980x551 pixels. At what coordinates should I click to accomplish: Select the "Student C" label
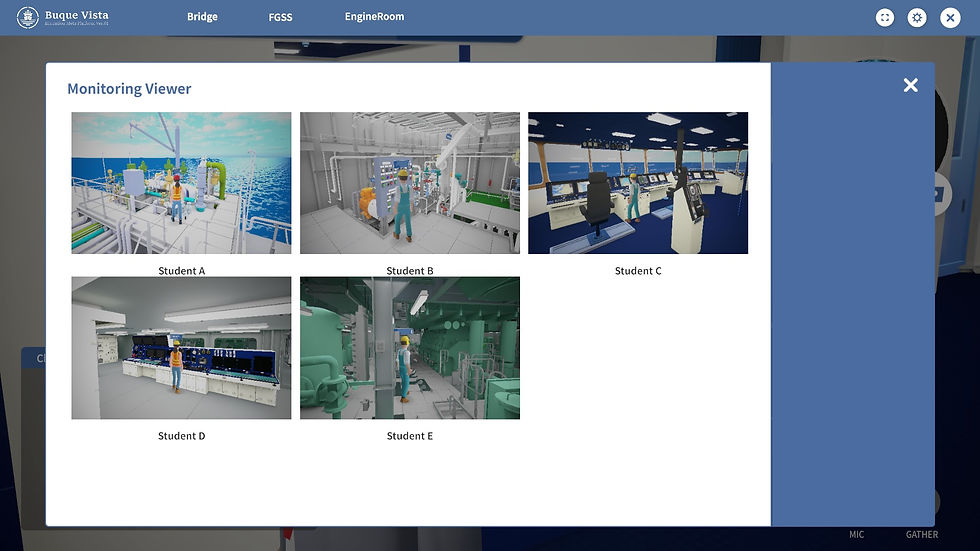point(638,271)
